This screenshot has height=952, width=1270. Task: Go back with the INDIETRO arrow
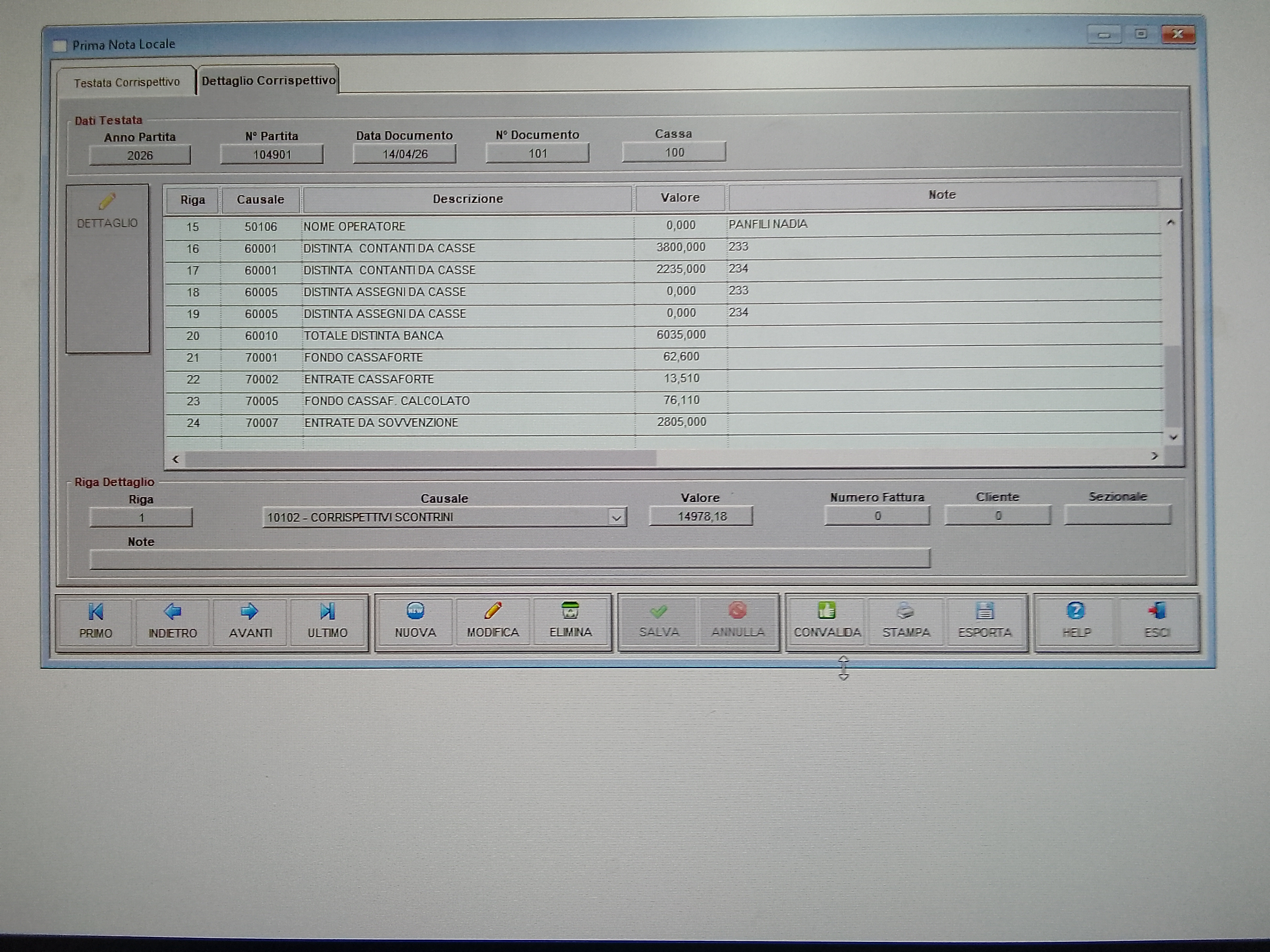pyautogui.click(x=172, y=612)
